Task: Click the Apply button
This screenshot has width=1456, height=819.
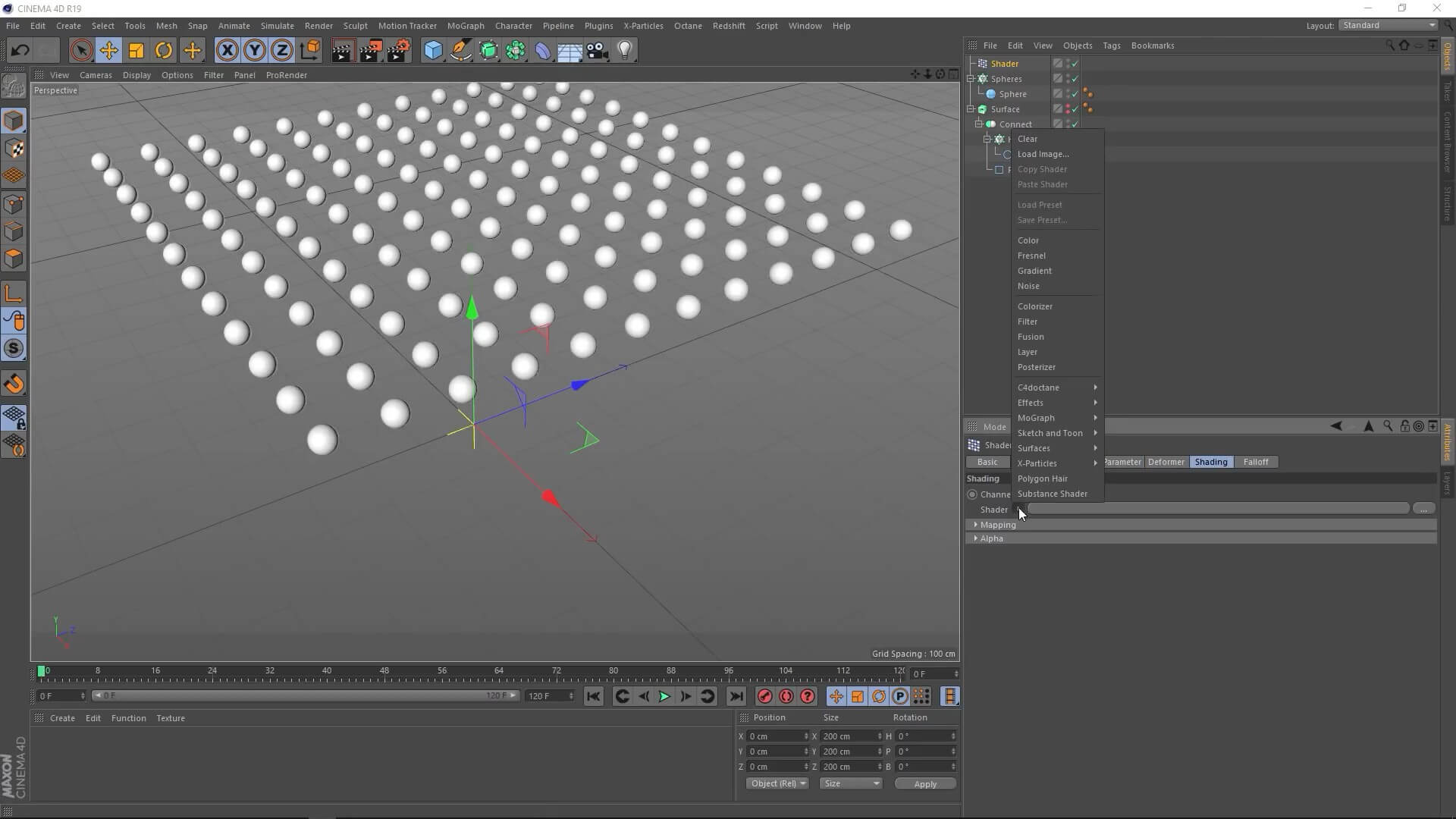Action: tap(924, 784)
